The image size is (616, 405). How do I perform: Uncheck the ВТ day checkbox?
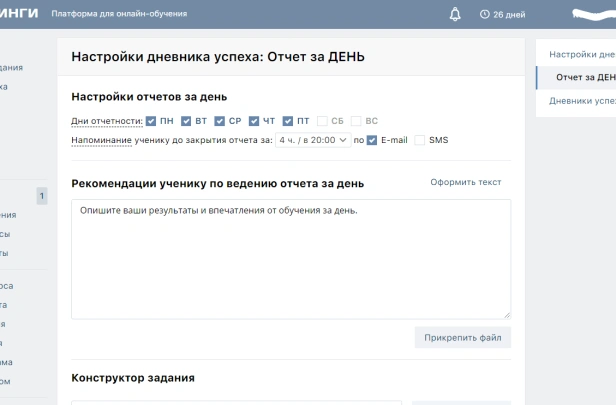coord(186,121)
